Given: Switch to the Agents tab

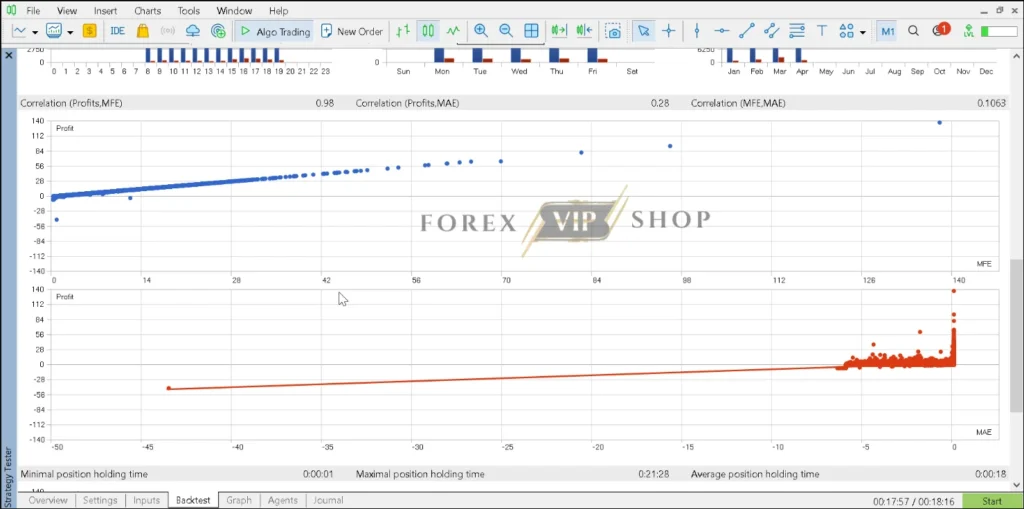Looking at the screenshot, I should point(282,501).
